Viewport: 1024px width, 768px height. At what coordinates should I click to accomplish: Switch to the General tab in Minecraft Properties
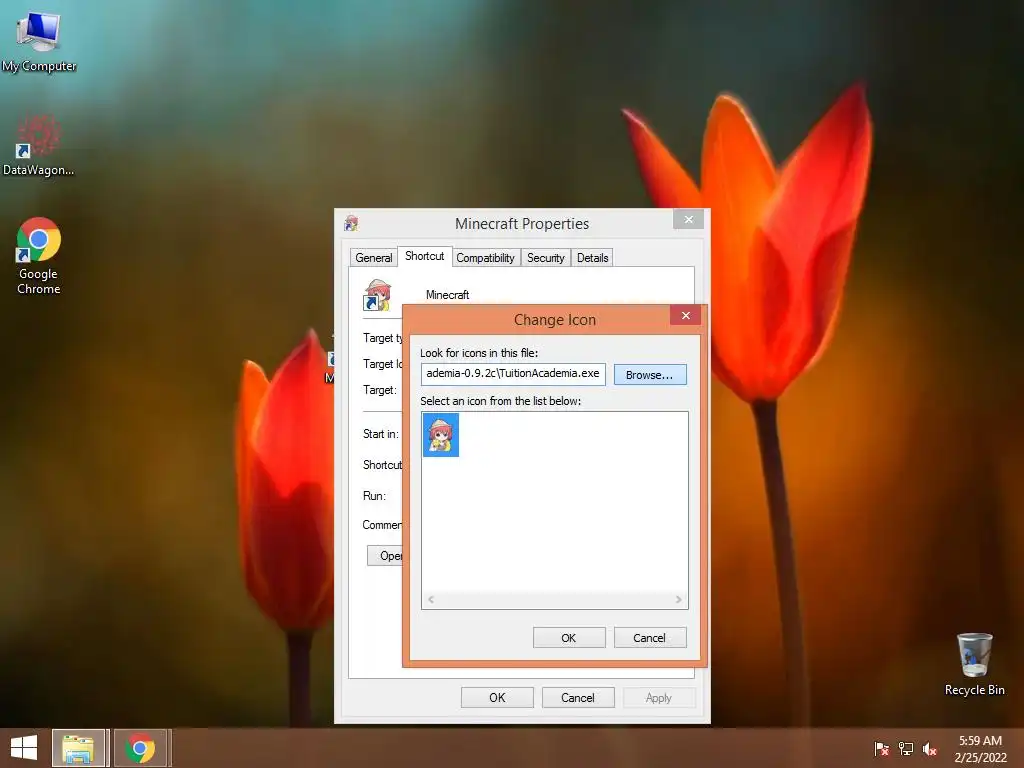pyautogui.click(x=374, y=258)
